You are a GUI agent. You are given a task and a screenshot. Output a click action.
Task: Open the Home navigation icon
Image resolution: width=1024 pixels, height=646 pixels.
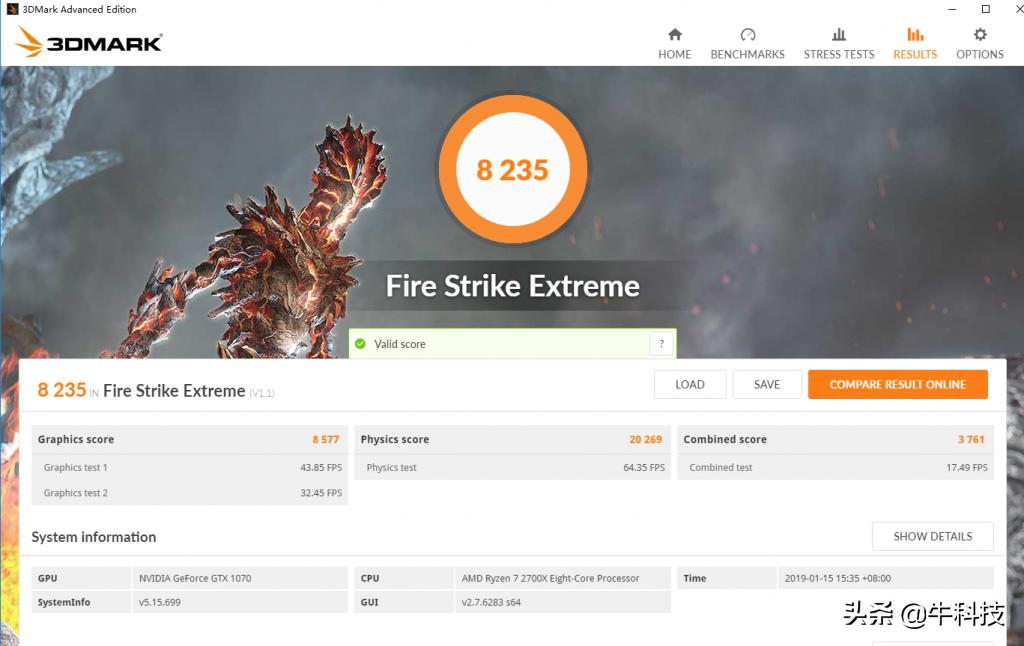pos(675,33)
